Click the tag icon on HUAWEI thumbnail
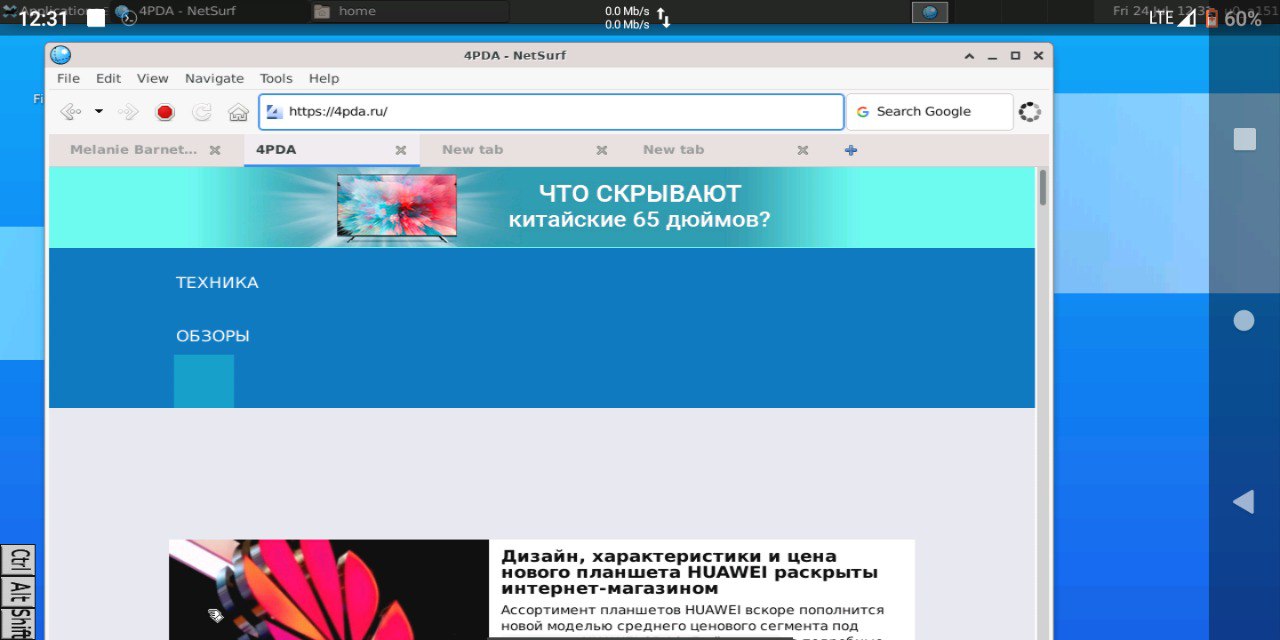1280x640 pixels. (x=215, y=615)
